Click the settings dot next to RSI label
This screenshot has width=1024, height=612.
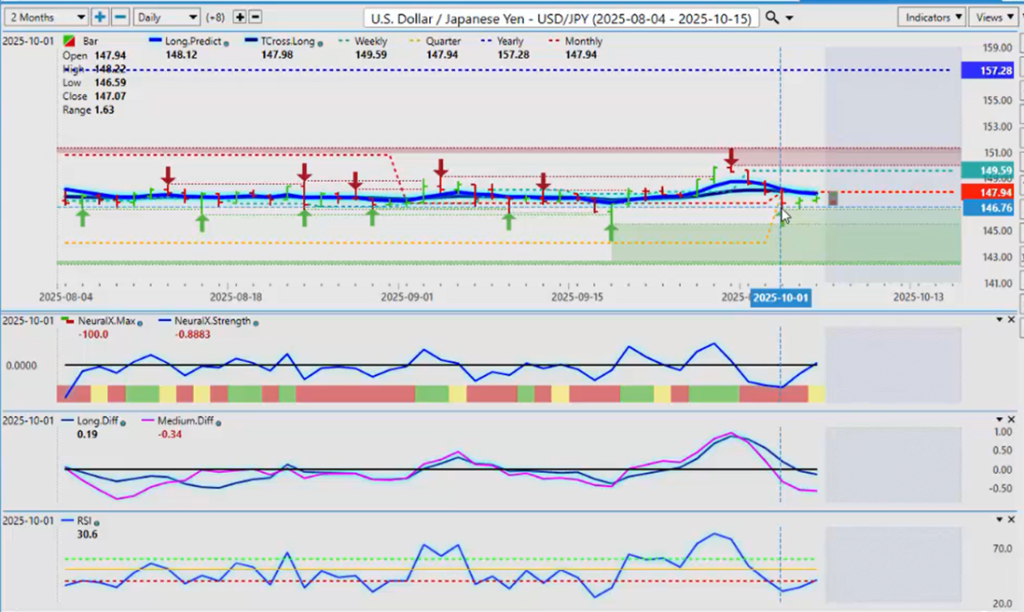(99, 521)
